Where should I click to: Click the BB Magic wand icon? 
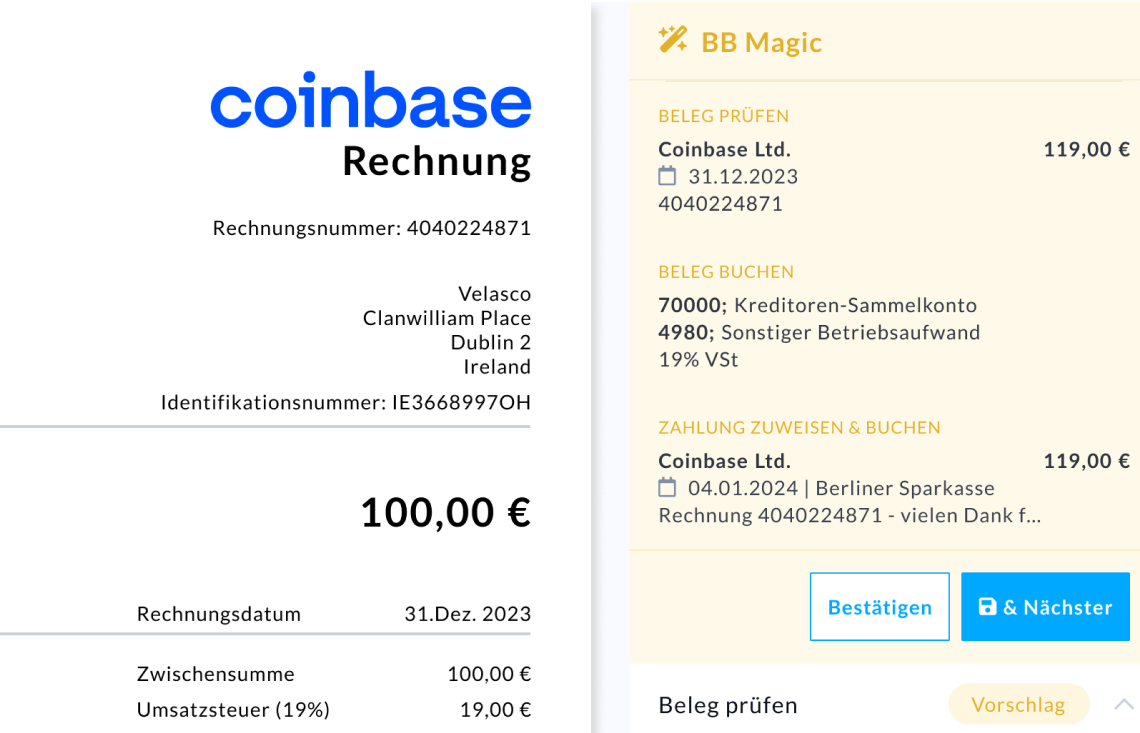point(673,41)
